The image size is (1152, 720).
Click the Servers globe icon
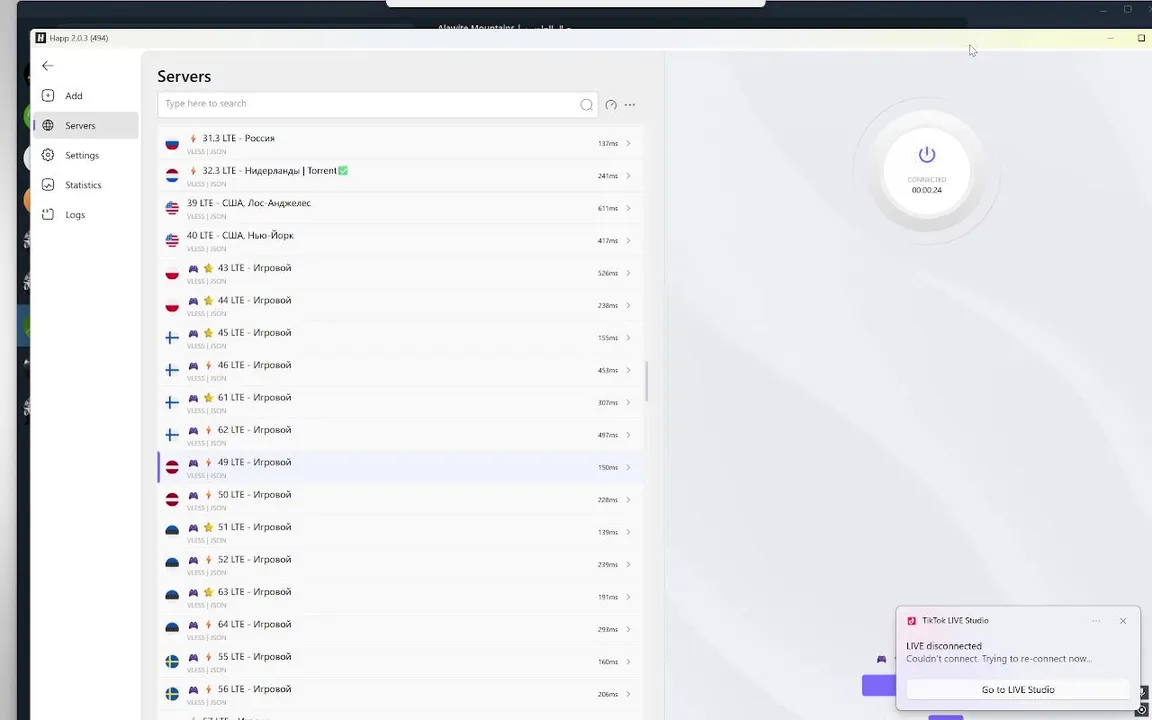point(48,126)
